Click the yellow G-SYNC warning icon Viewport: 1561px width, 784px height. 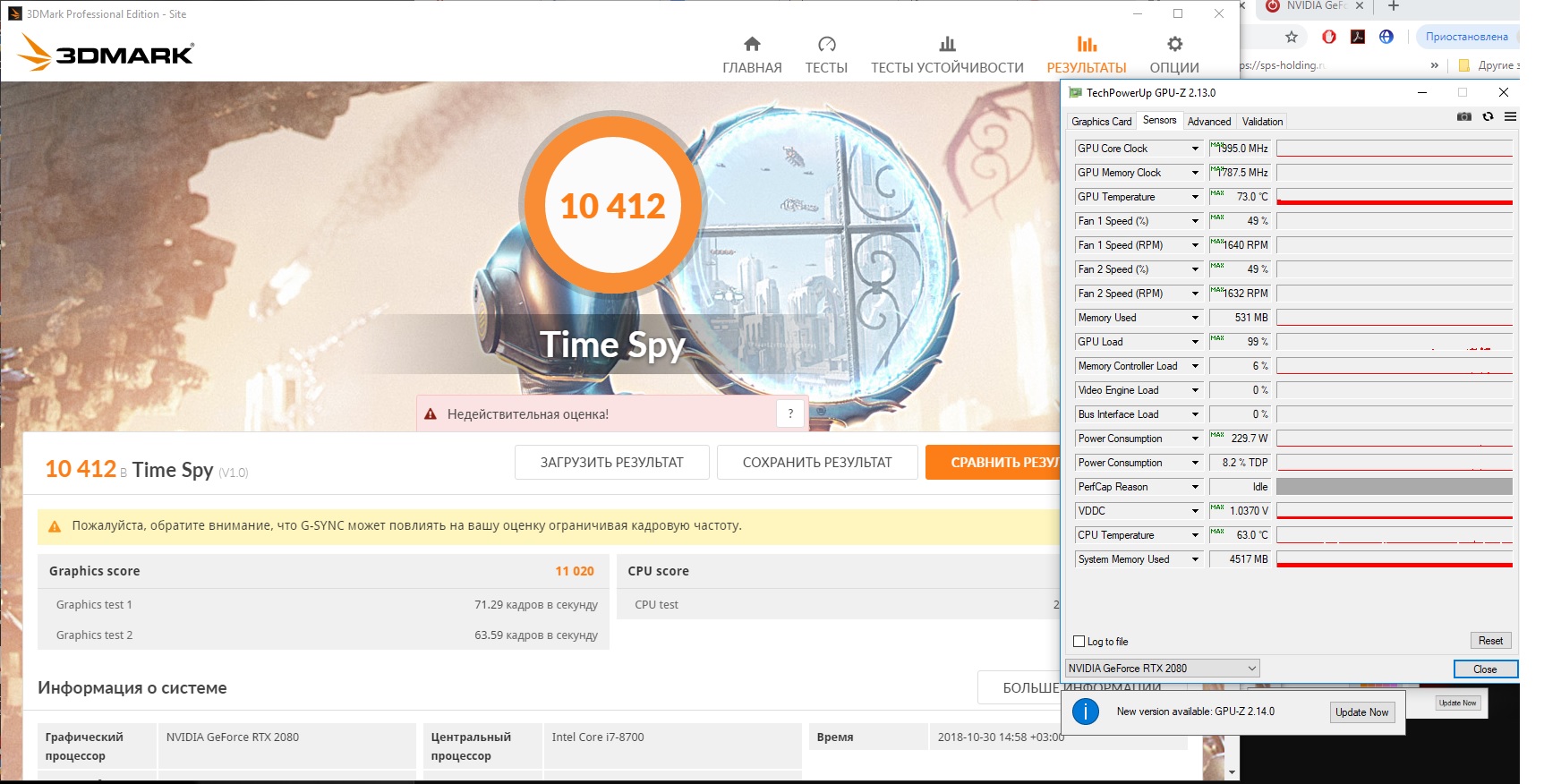coord(55,526)
